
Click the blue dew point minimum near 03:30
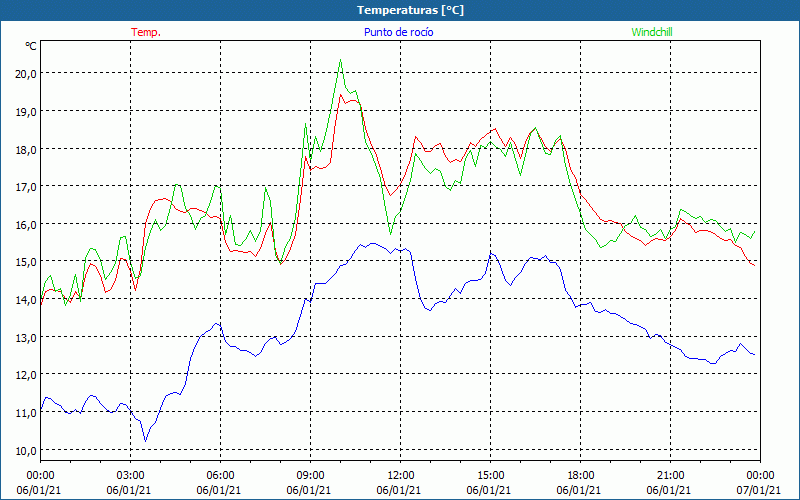pyautogui.click(x=145, y=441)
